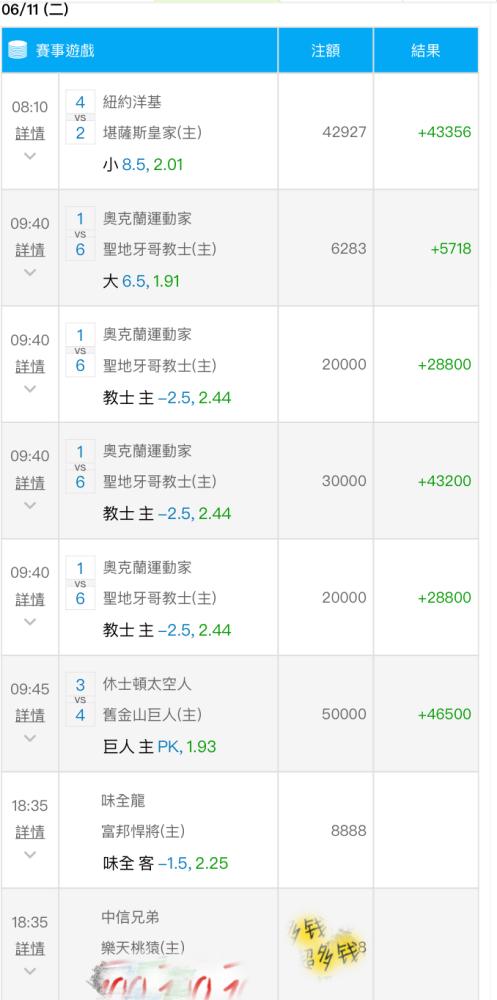Click the 結果 column header
Image resolution: width=497 pixels, height=1000 pixels.
tap(426, 50)
